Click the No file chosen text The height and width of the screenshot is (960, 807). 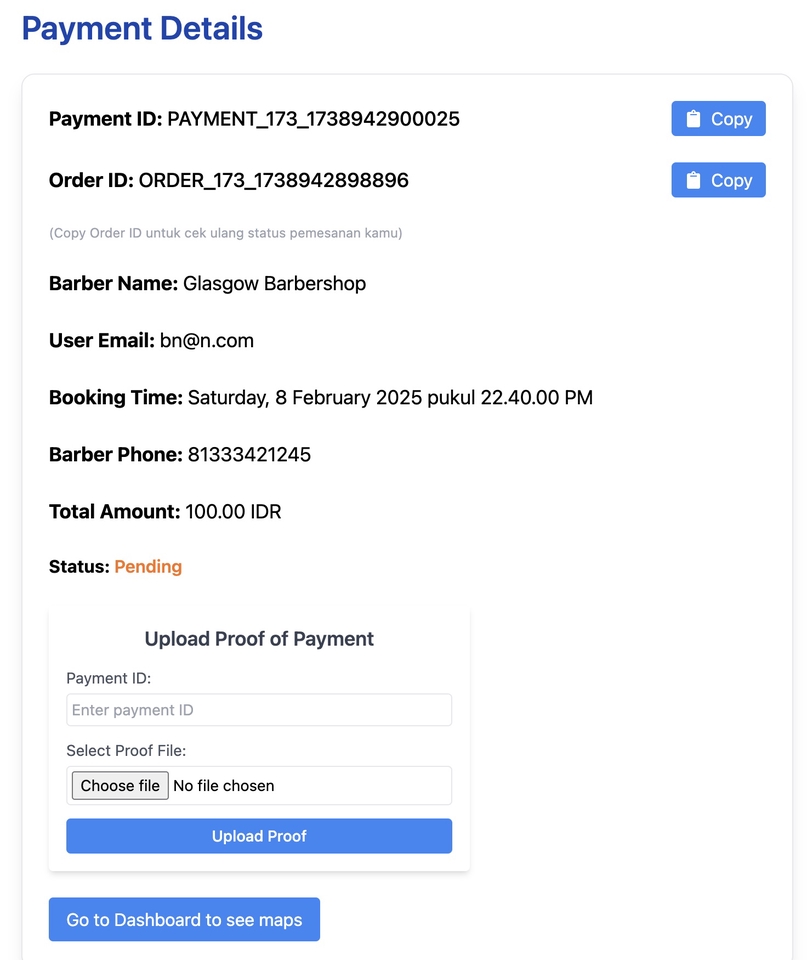223,786
